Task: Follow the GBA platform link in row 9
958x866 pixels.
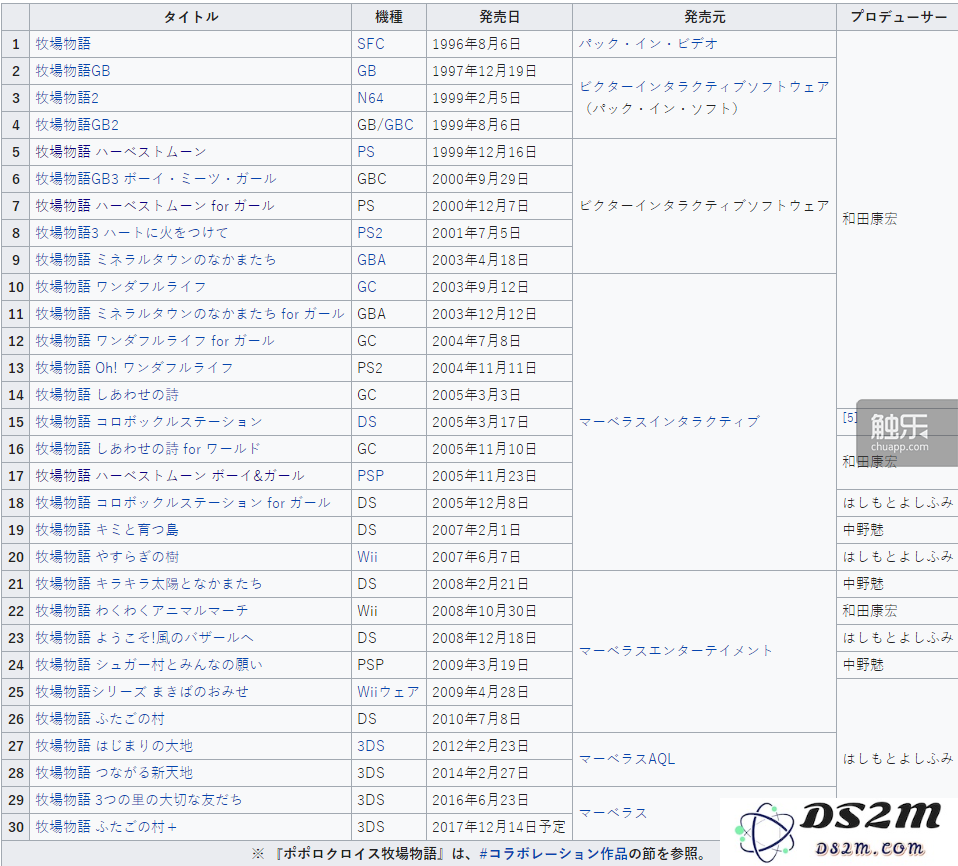Action: click(x=371, y=260)
